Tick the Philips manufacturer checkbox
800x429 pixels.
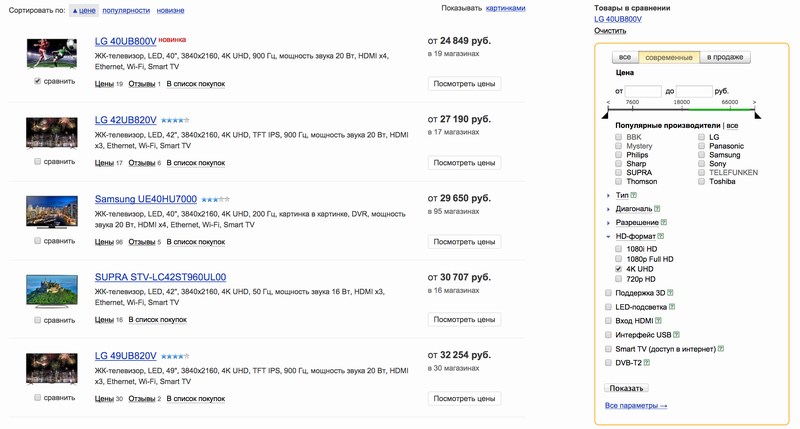(618, 155)
